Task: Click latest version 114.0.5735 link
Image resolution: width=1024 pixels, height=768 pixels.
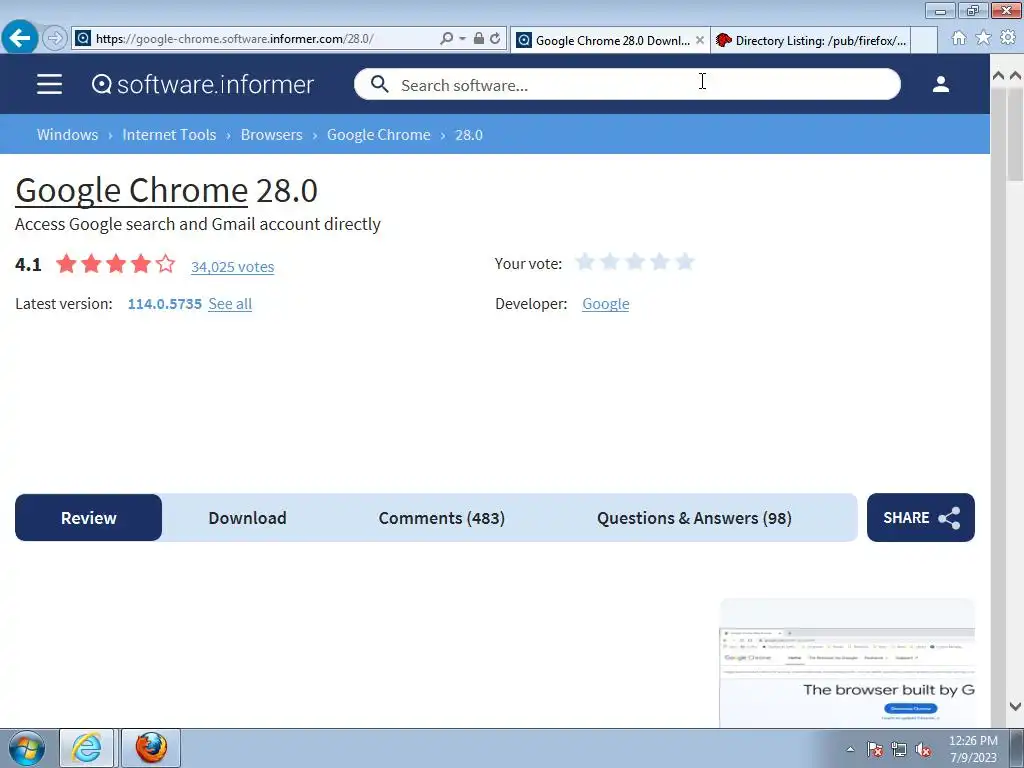Action: pos(165,304)
